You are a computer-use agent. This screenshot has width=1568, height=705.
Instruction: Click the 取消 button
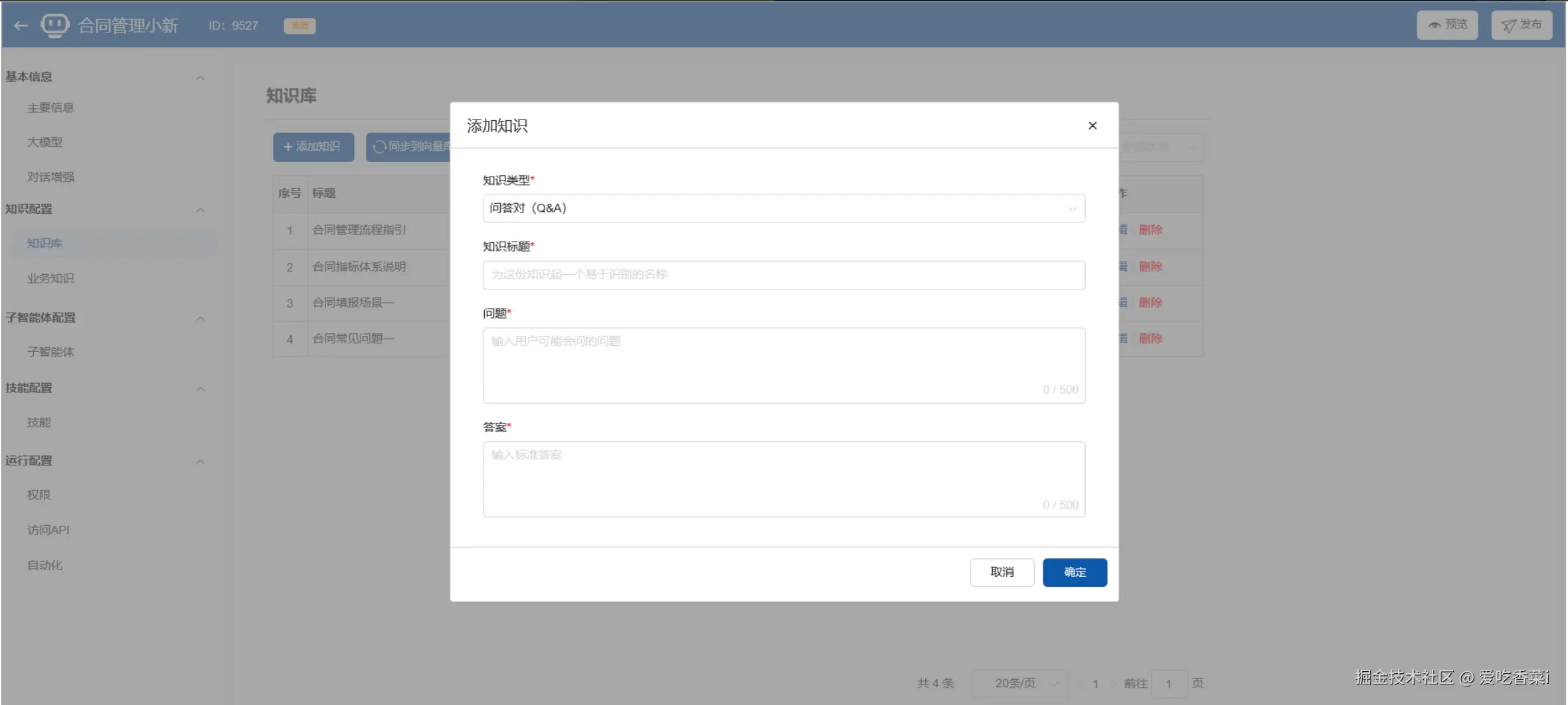tap(1002, 572)
